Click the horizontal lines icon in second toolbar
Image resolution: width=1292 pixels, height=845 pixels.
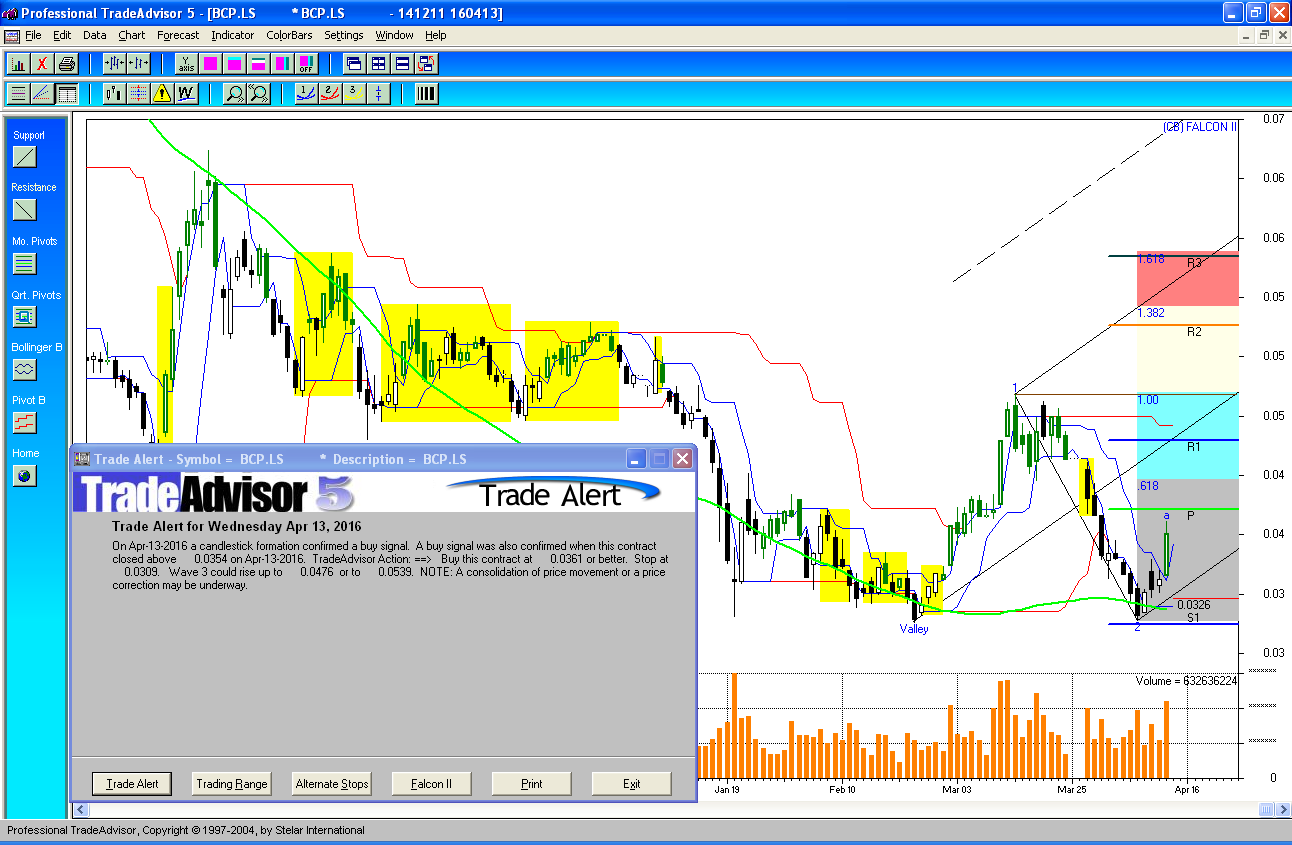[x=18, y=94]
